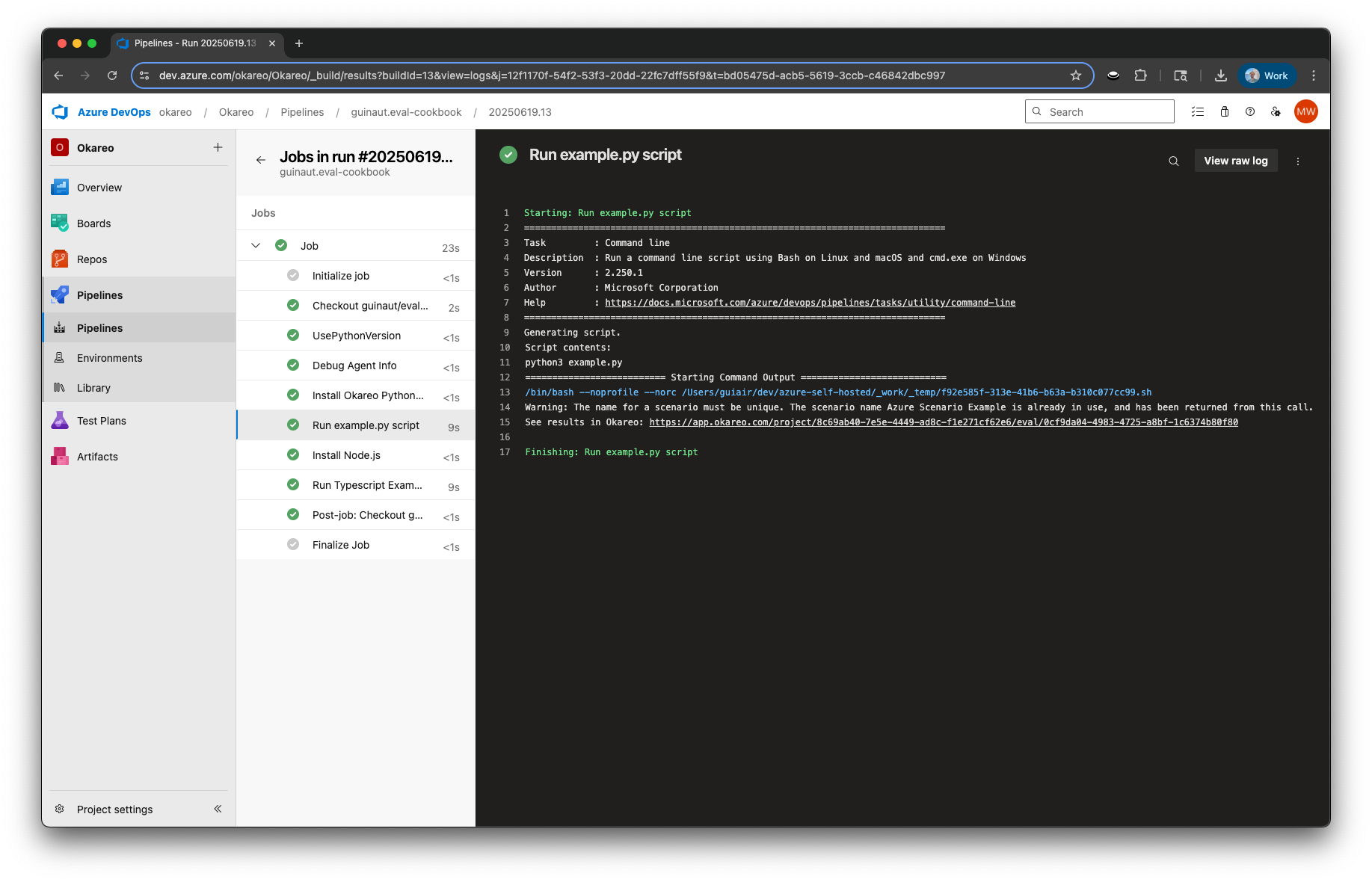This screenshot has height=882, width=1372.
Task: Open the work items list icon in header
Action: tap(1198, 112)
